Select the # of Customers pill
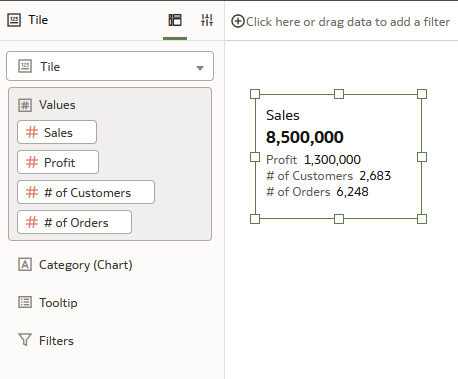This screenshot has width=458, height=379. click(86, 192)
